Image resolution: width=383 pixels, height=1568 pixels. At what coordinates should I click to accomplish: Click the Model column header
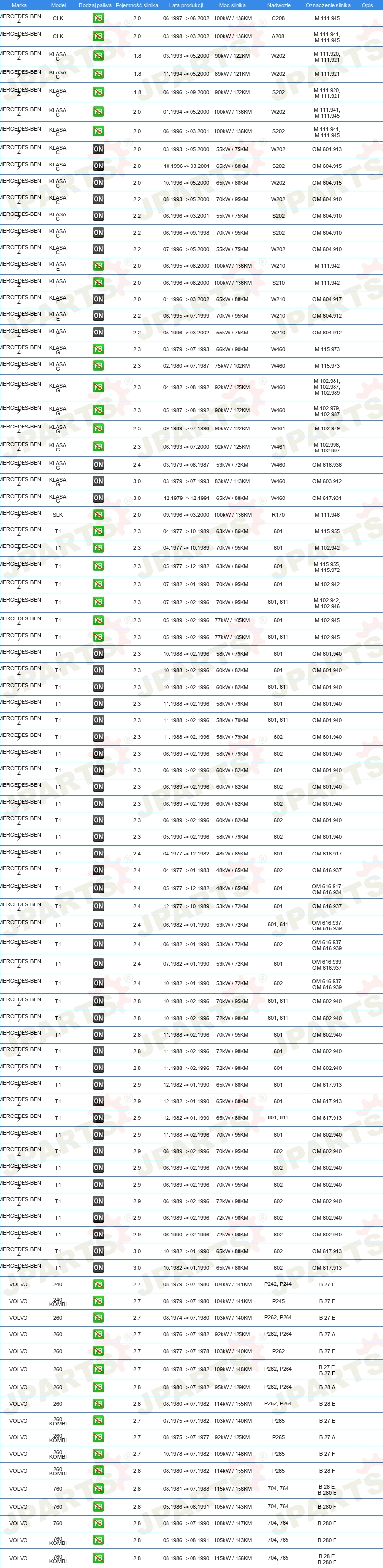coord(58,5)
